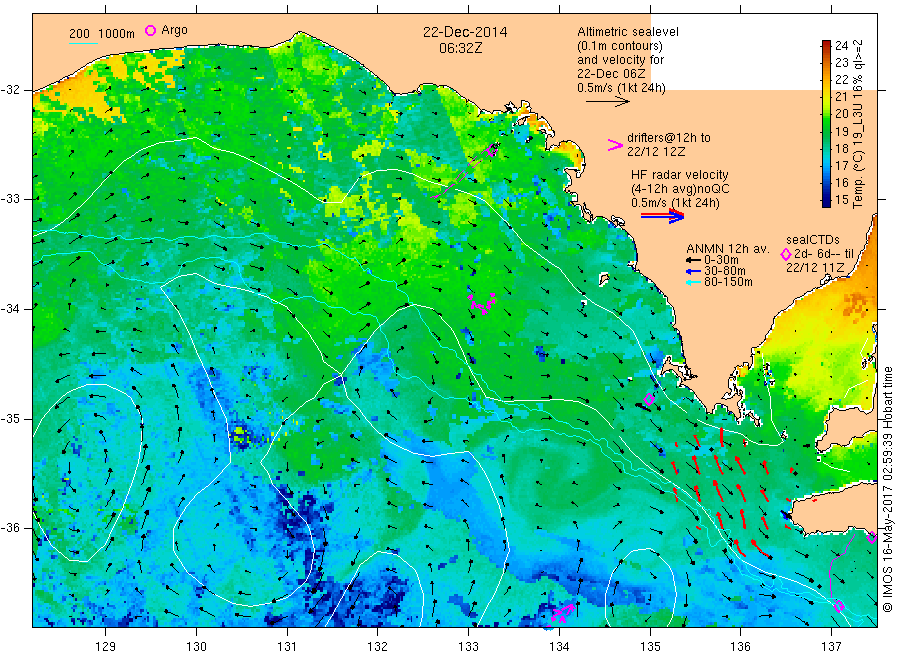Click the magenta drifter track near 133°E, 32.5°S

click(x=466, y=170)
